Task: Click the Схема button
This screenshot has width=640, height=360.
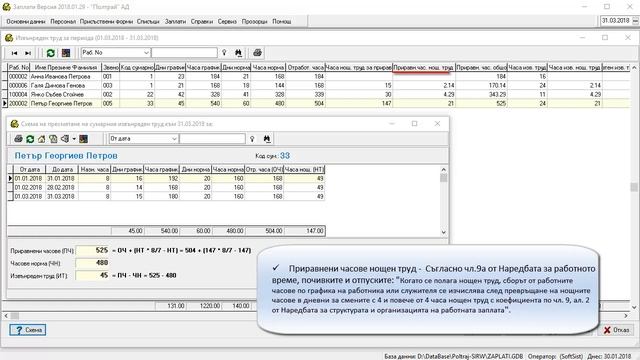Action: [x=28, y=330]
